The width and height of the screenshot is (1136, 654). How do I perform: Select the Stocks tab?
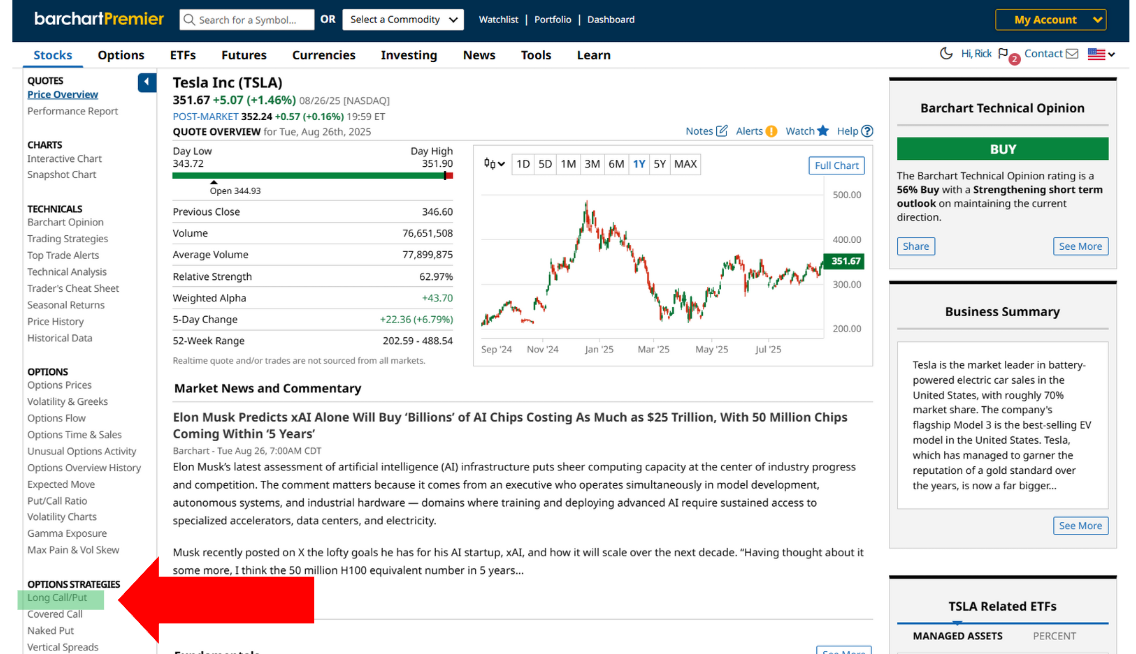pos(53,55)
